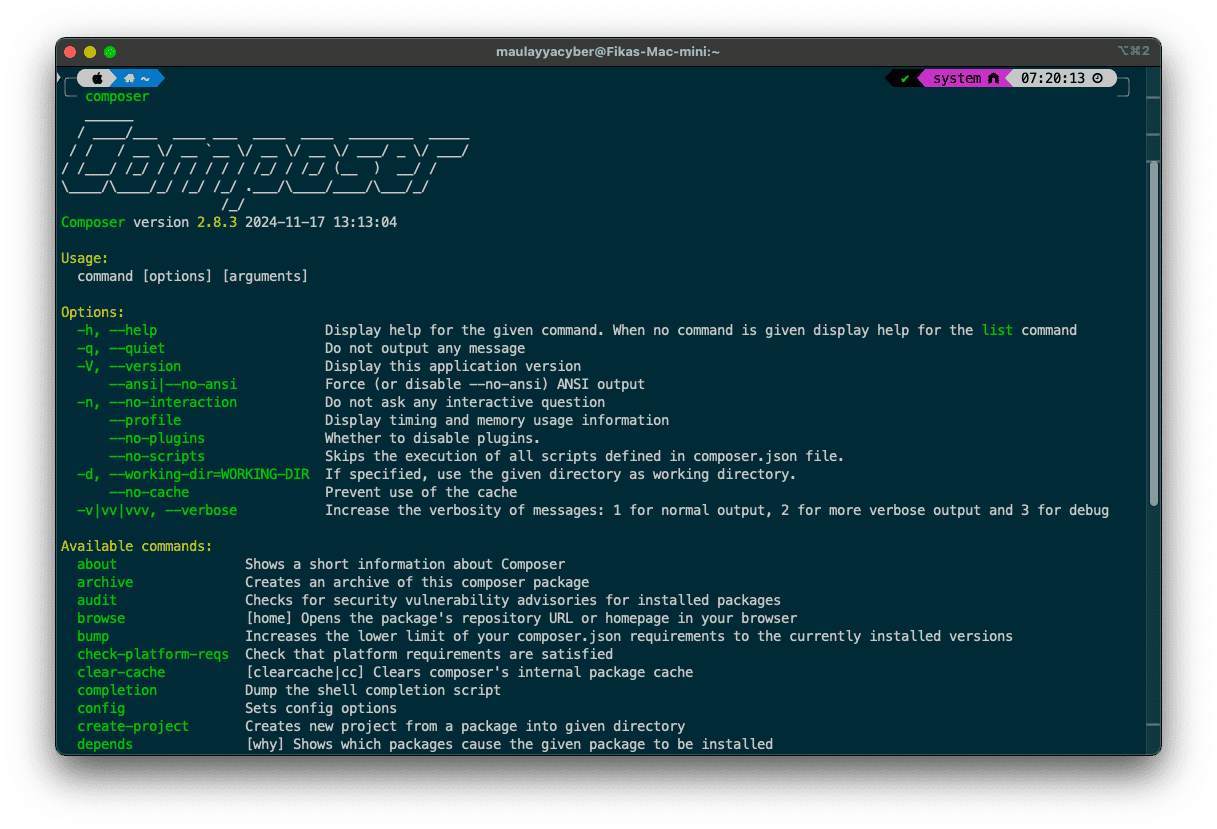The image size is (1217, 829).
Task: Click the "--no-plugins" option text
Action: coord(157,438)
